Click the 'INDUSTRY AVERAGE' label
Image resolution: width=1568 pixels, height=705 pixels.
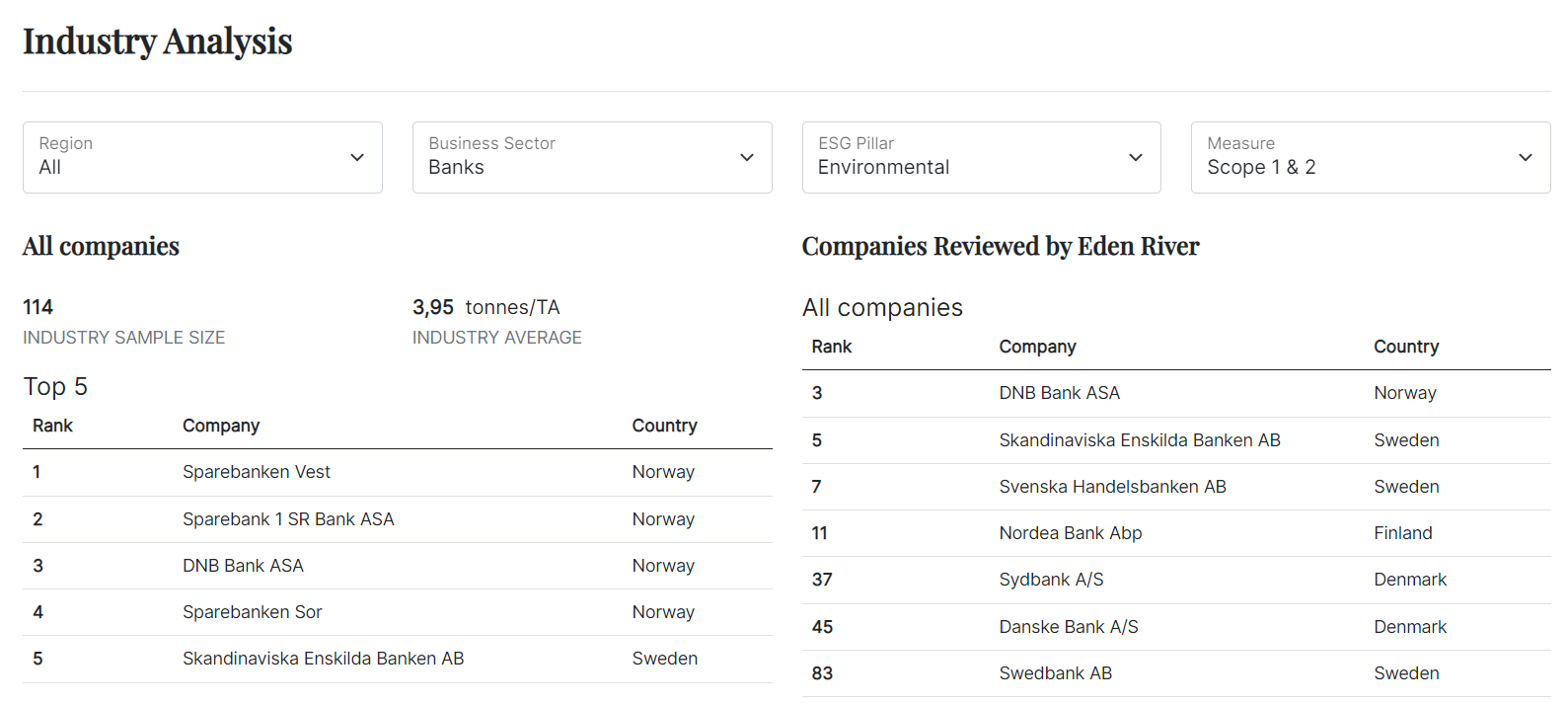click(496, 338)
